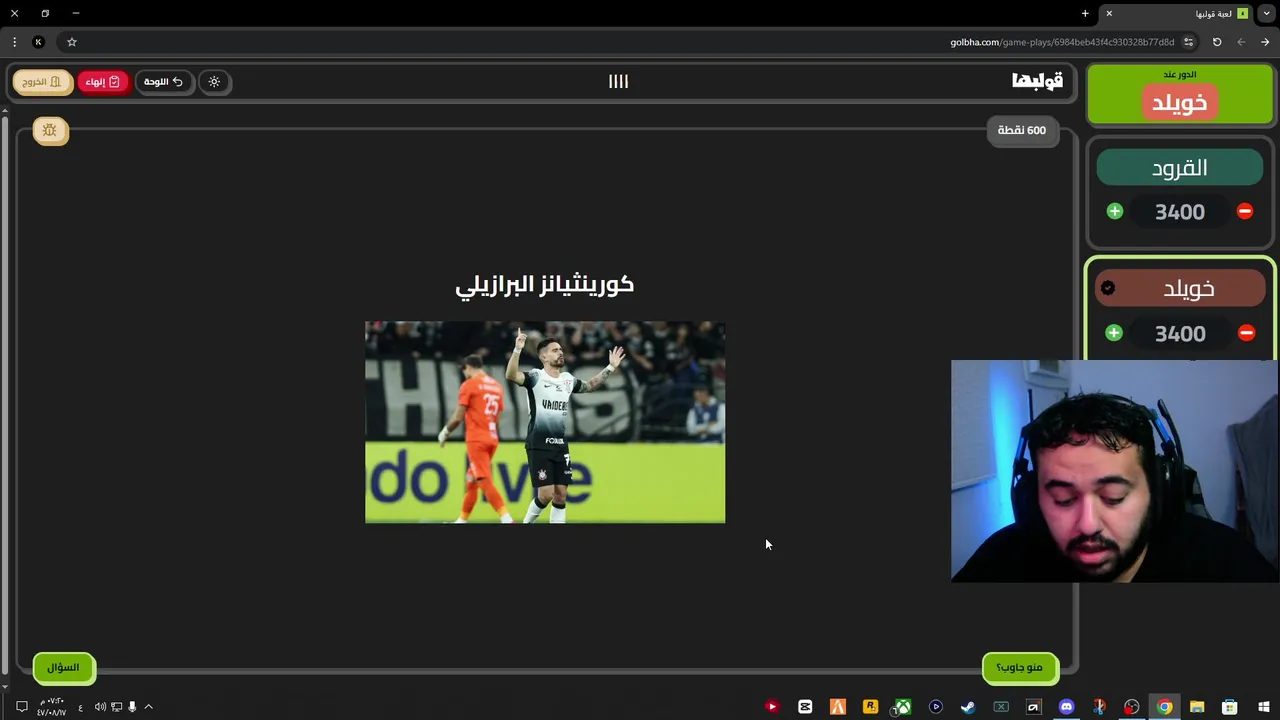Screen dimensions: 1280x720
Task: Toggle light/dark theme sun icon
Action: 214,82
